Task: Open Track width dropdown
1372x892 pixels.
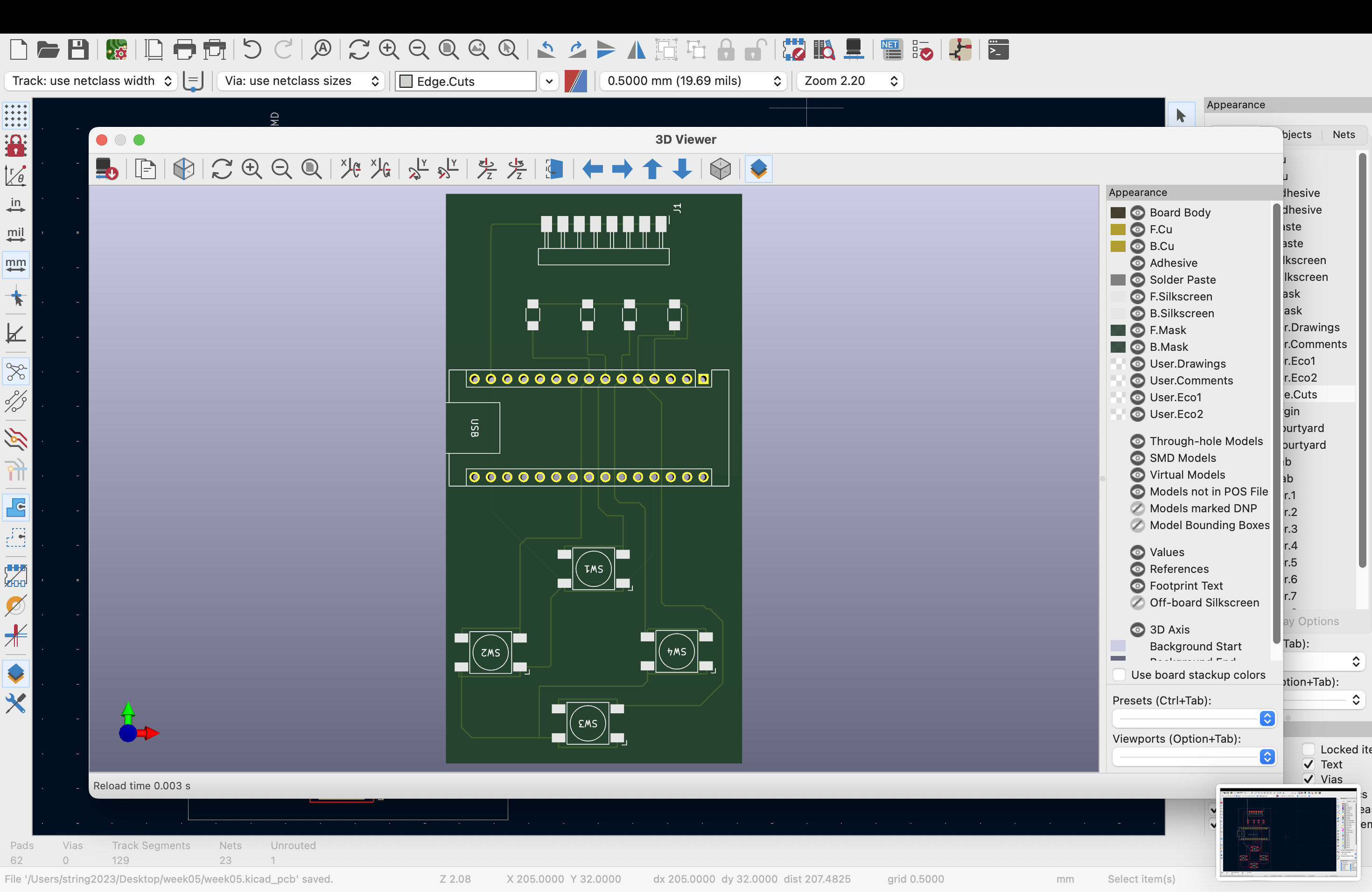Action: coord(91,81)
